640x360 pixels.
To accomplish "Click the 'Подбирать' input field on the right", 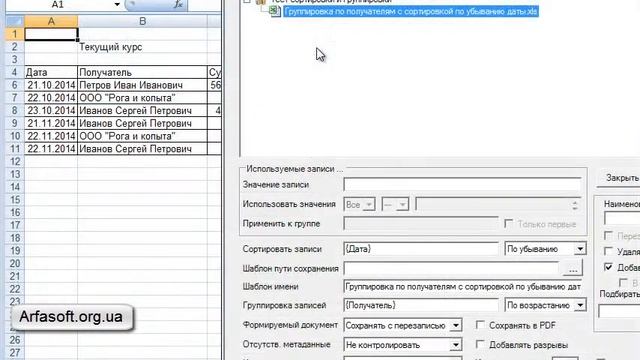I will pos(619,311).
